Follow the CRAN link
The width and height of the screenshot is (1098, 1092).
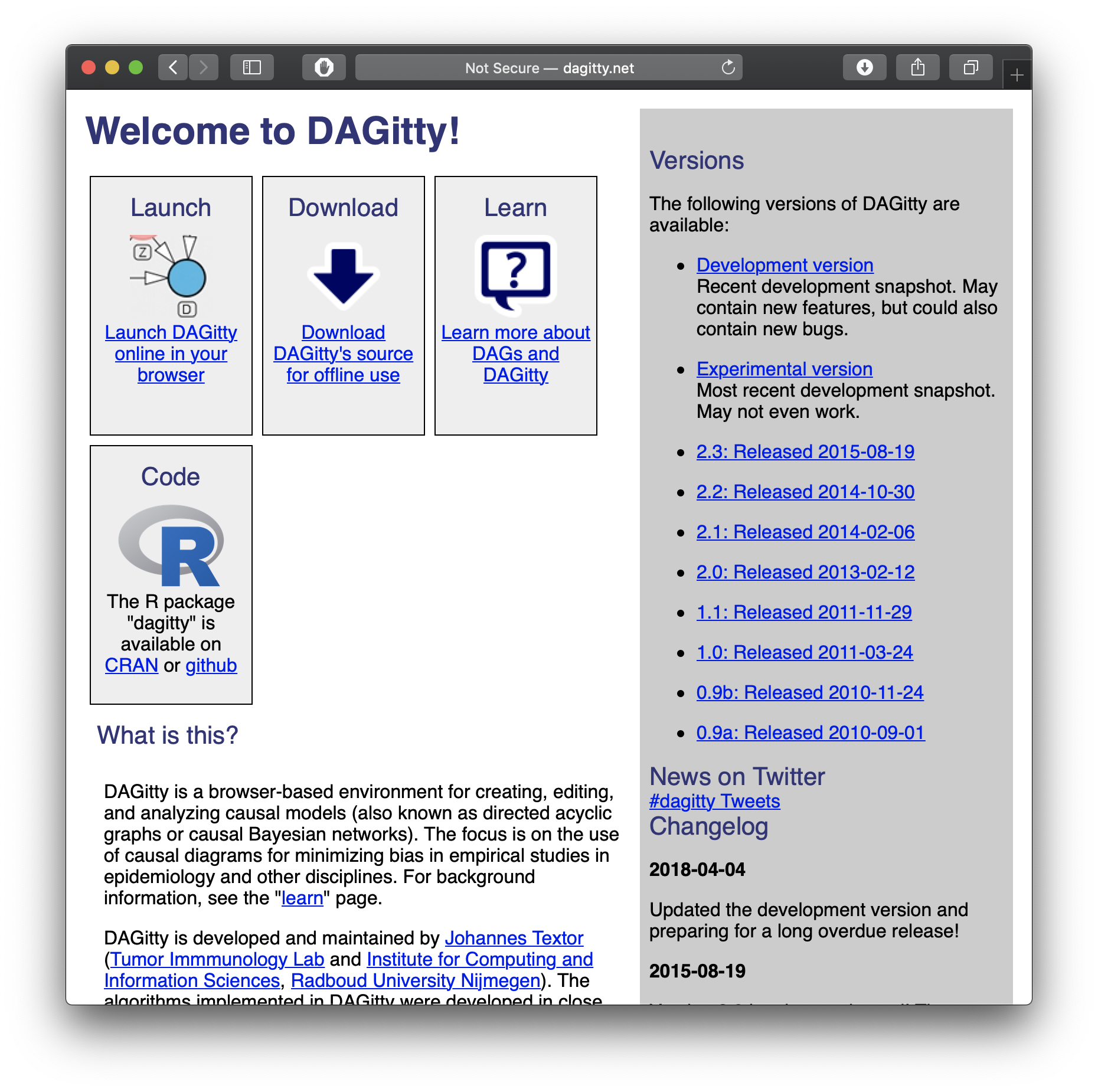(131, 666)
